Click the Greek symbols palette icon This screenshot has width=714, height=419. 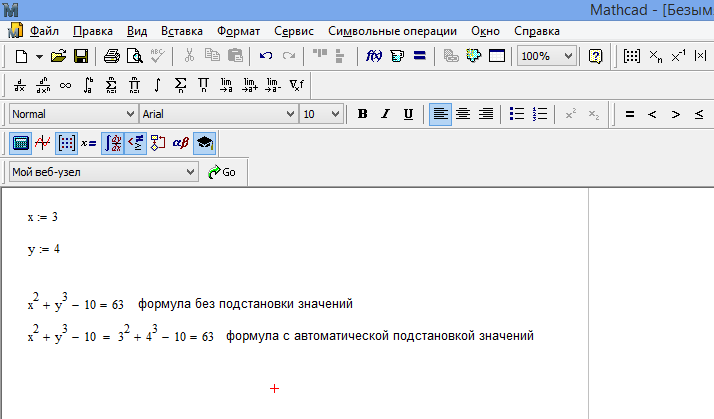point(181,143)
